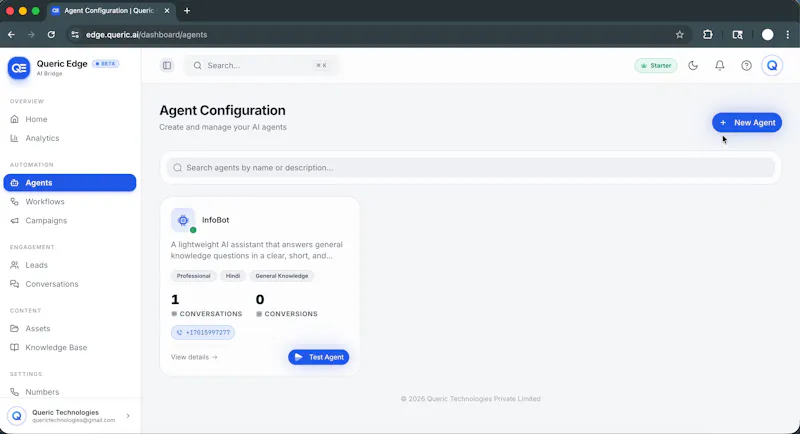
Task: Open the Chrome three-dot menu
Action: pos(788,35)
